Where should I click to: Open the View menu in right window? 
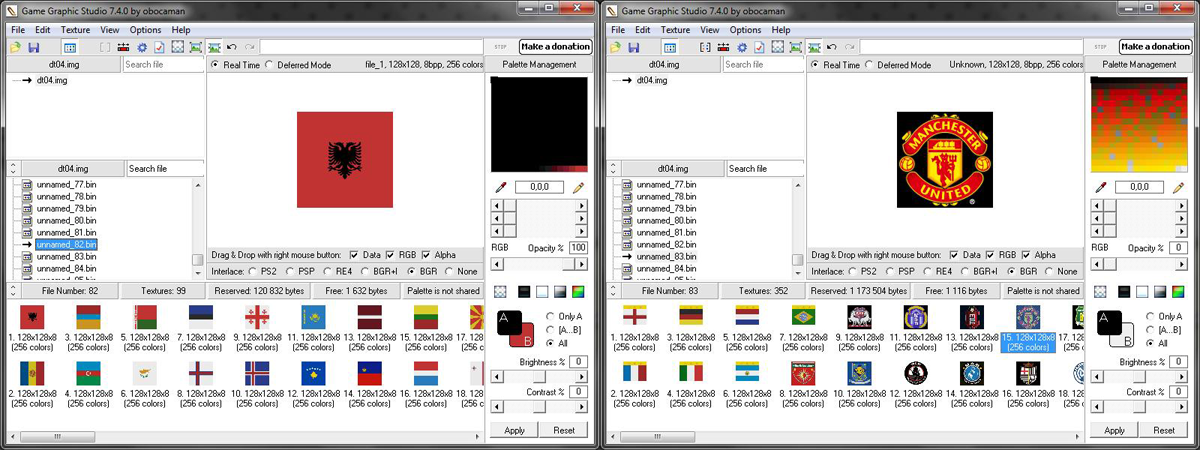pos(709,30)
